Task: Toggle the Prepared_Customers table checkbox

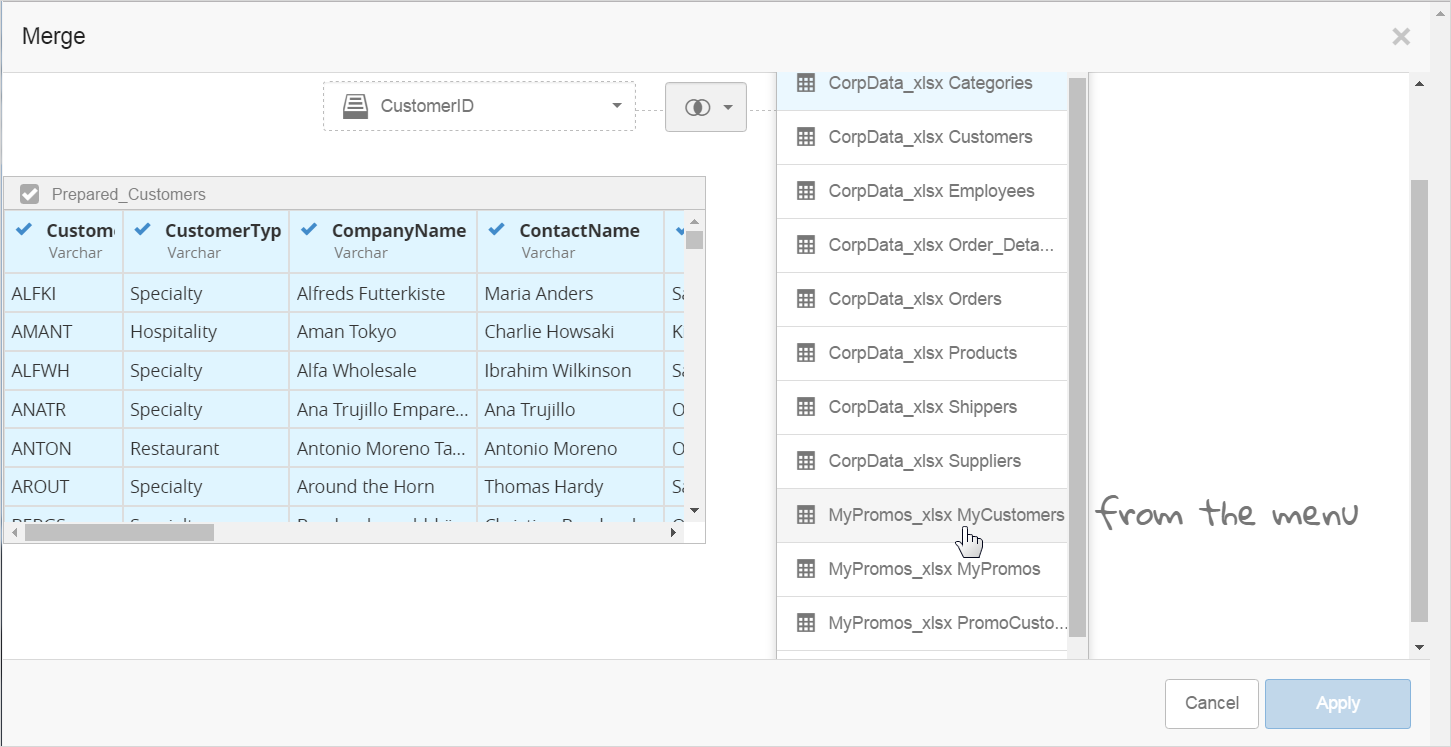Action: pyautogui.click(x=30, y=194)
